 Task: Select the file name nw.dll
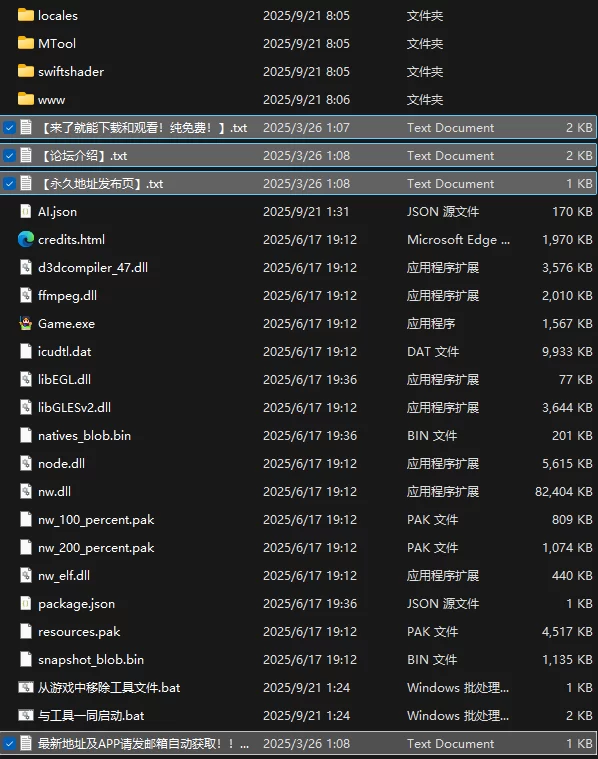click(x=54, y=491)
